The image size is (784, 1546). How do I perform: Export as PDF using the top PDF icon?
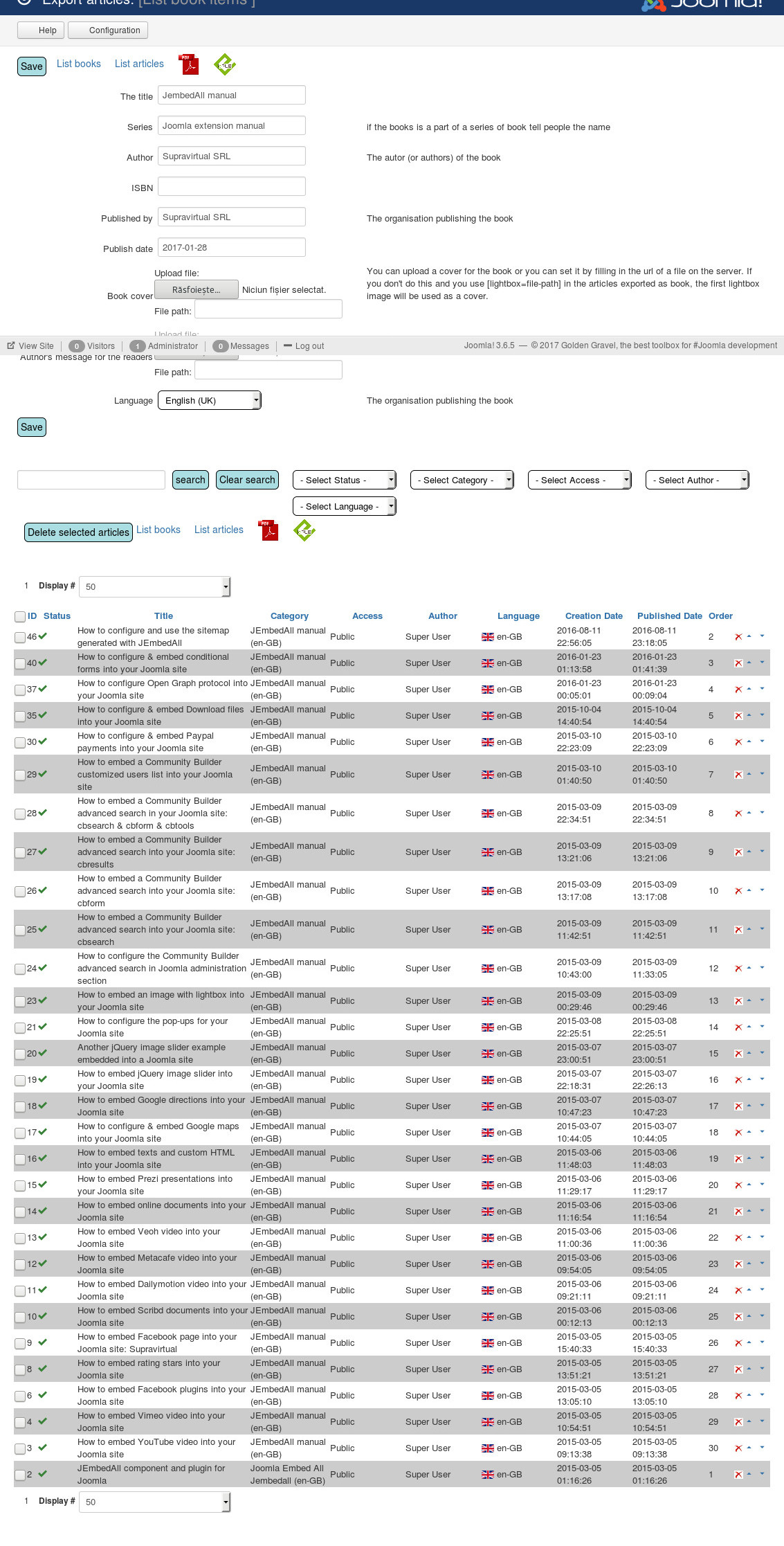[x=188, y=64]
